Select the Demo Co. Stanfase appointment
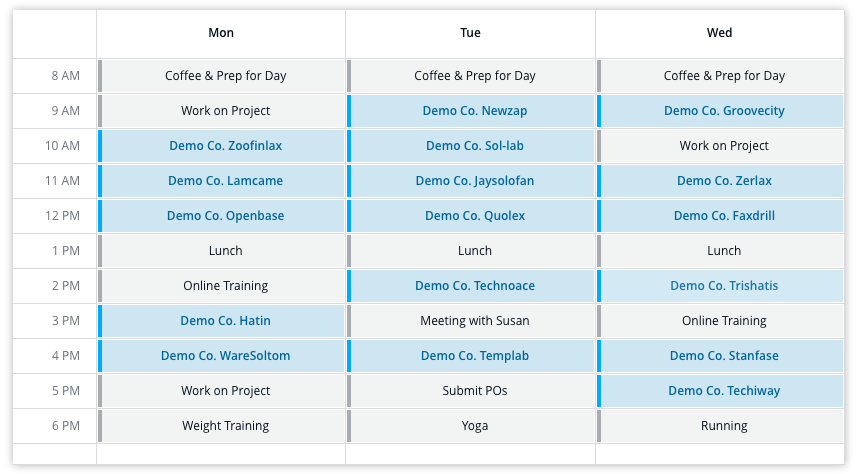The image size is (858, 474). 724,356
